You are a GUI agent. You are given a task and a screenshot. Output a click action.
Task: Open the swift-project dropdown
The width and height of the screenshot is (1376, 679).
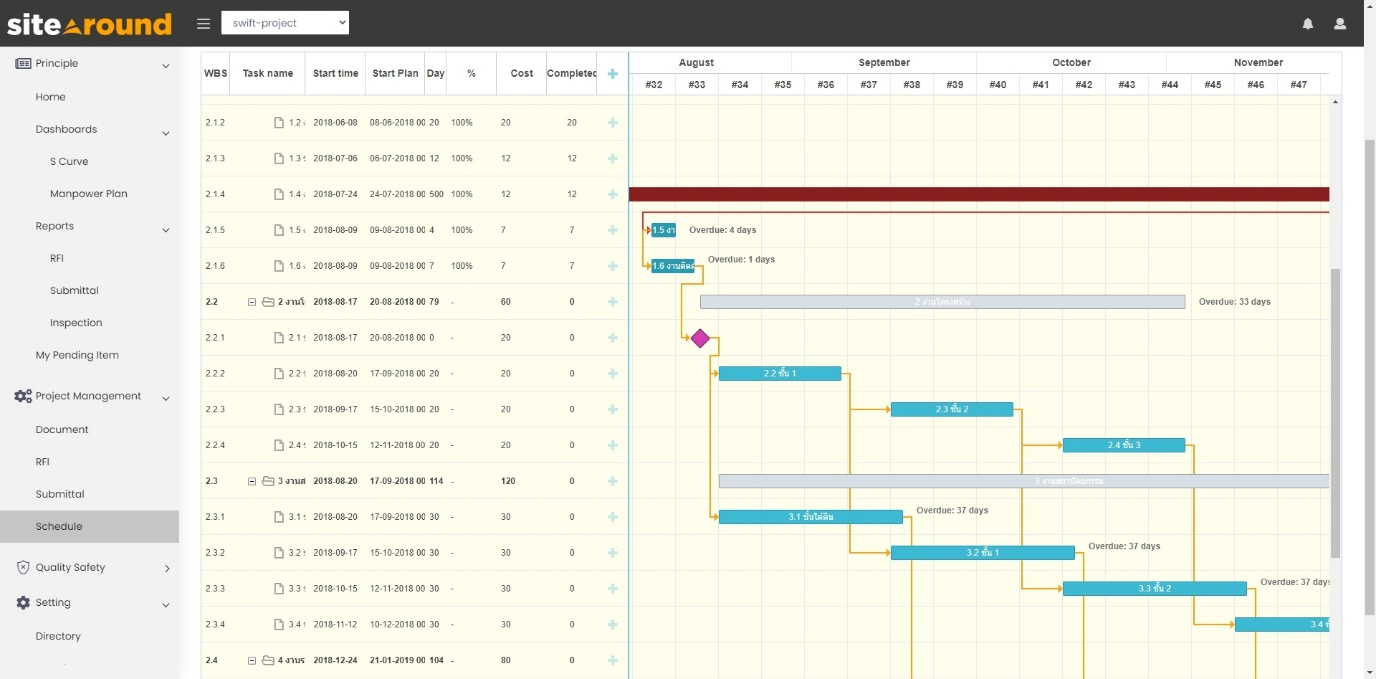285,22
